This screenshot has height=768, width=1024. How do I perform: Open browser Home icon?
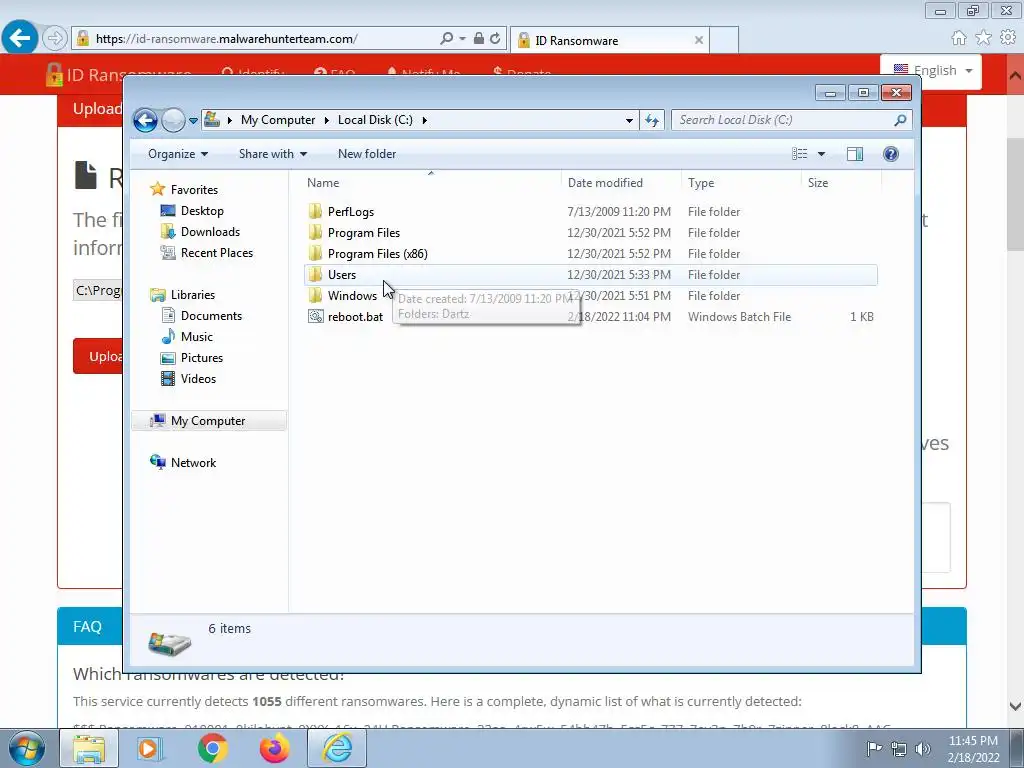(959, 37)
